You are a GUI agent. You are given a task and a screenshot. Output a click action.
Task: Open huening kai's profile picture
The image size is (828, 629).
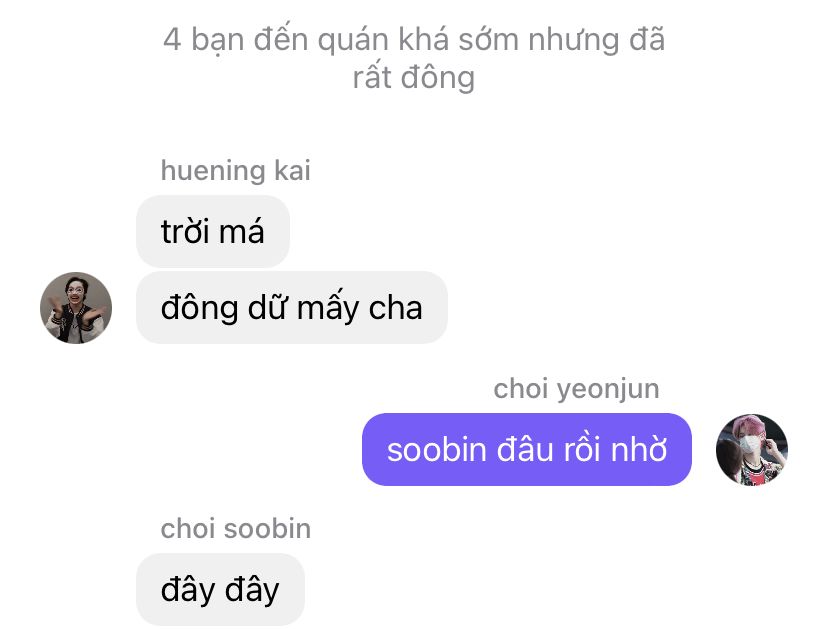pyautogui.click(x=76, y=308)
